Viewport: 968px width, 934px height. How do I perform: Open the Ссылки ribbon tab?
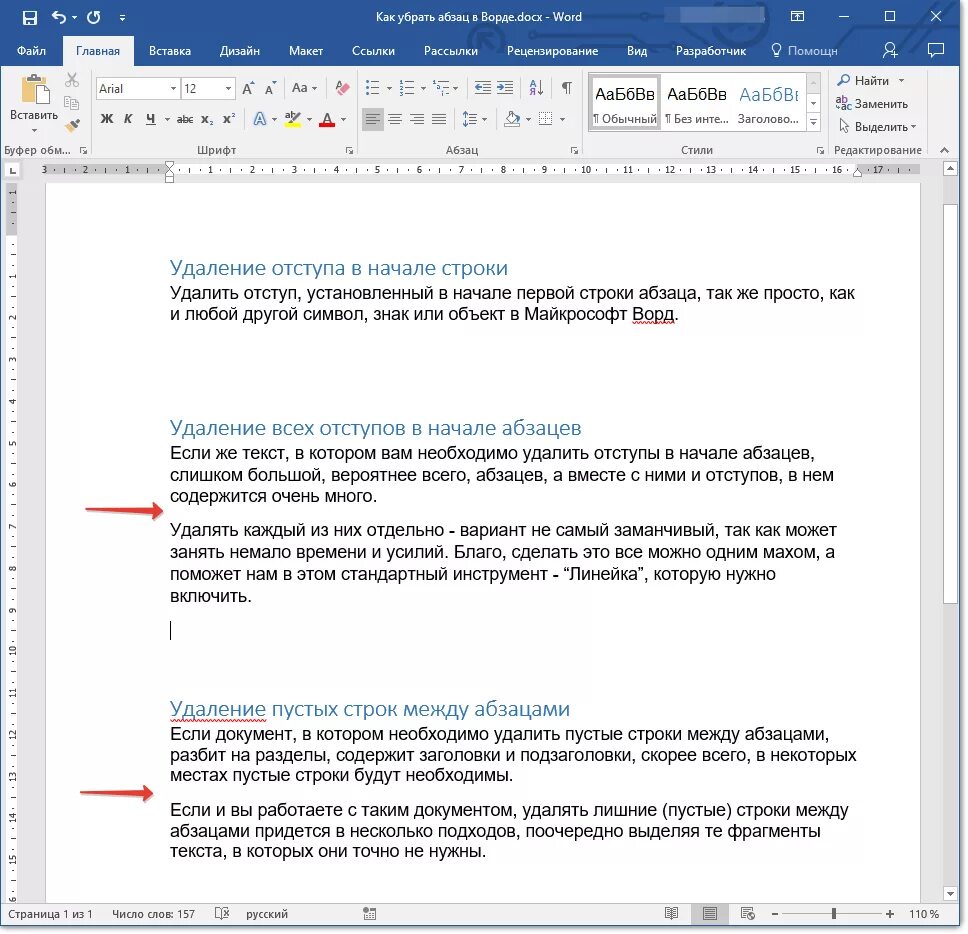tap(373, 51)
